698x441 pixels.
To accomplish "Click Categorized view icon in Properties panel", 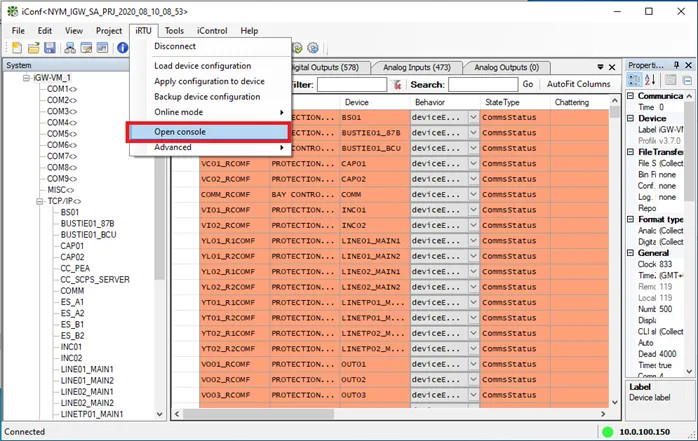I will tap(634, 80).
